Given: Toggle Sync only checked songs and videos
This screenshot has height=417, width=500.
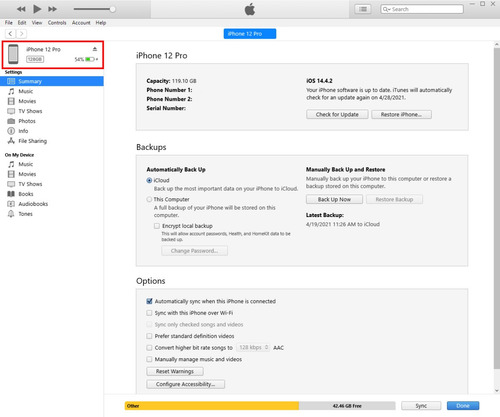Looking at the screenshot, I should [149, 325].
